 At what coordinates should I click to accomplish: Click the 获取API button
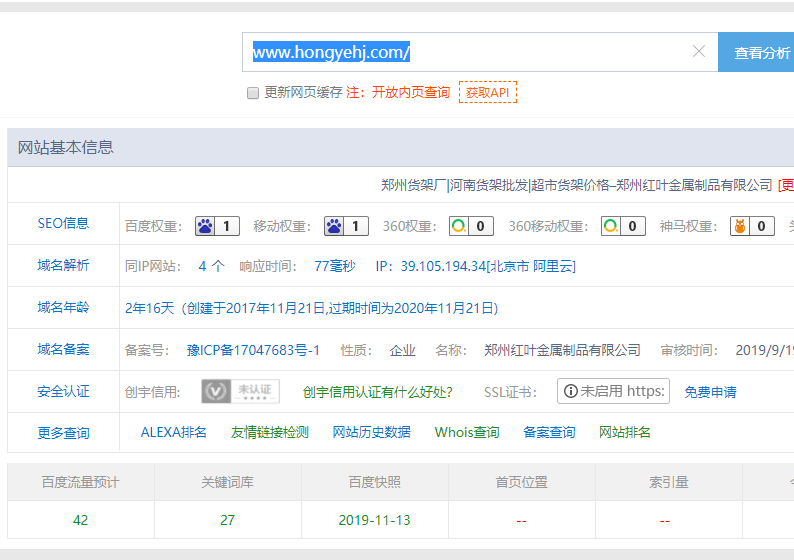(488, 92)
